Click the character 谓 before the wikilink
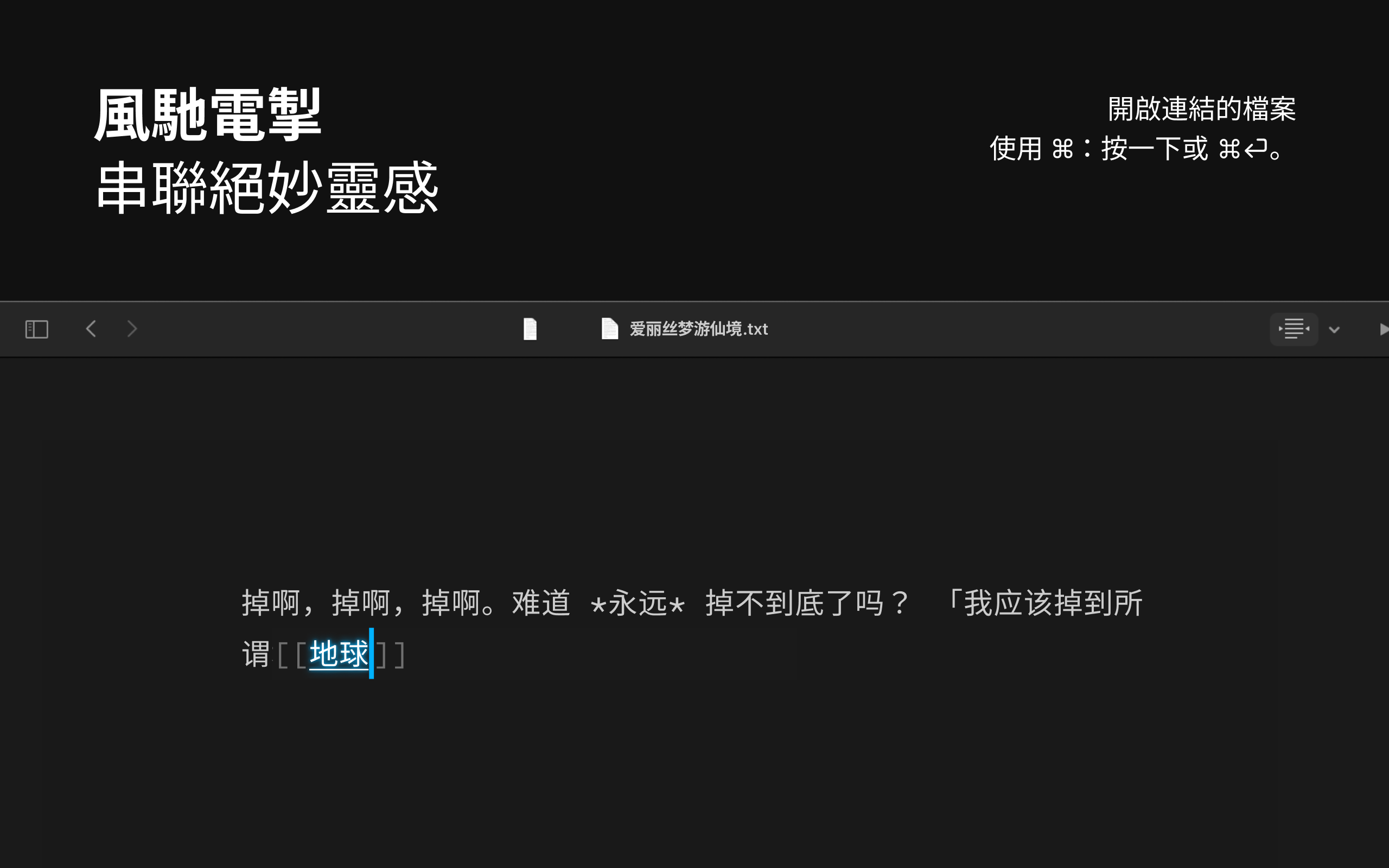 tap(256, 654)
